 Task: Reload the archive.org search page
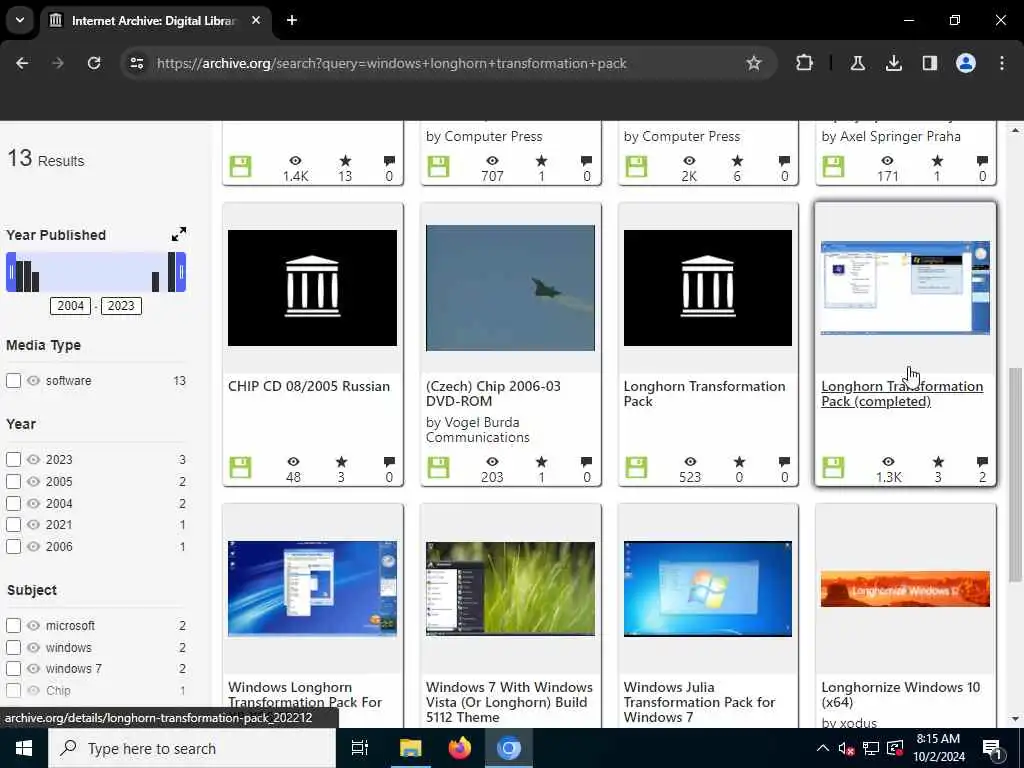pos(94,63)
